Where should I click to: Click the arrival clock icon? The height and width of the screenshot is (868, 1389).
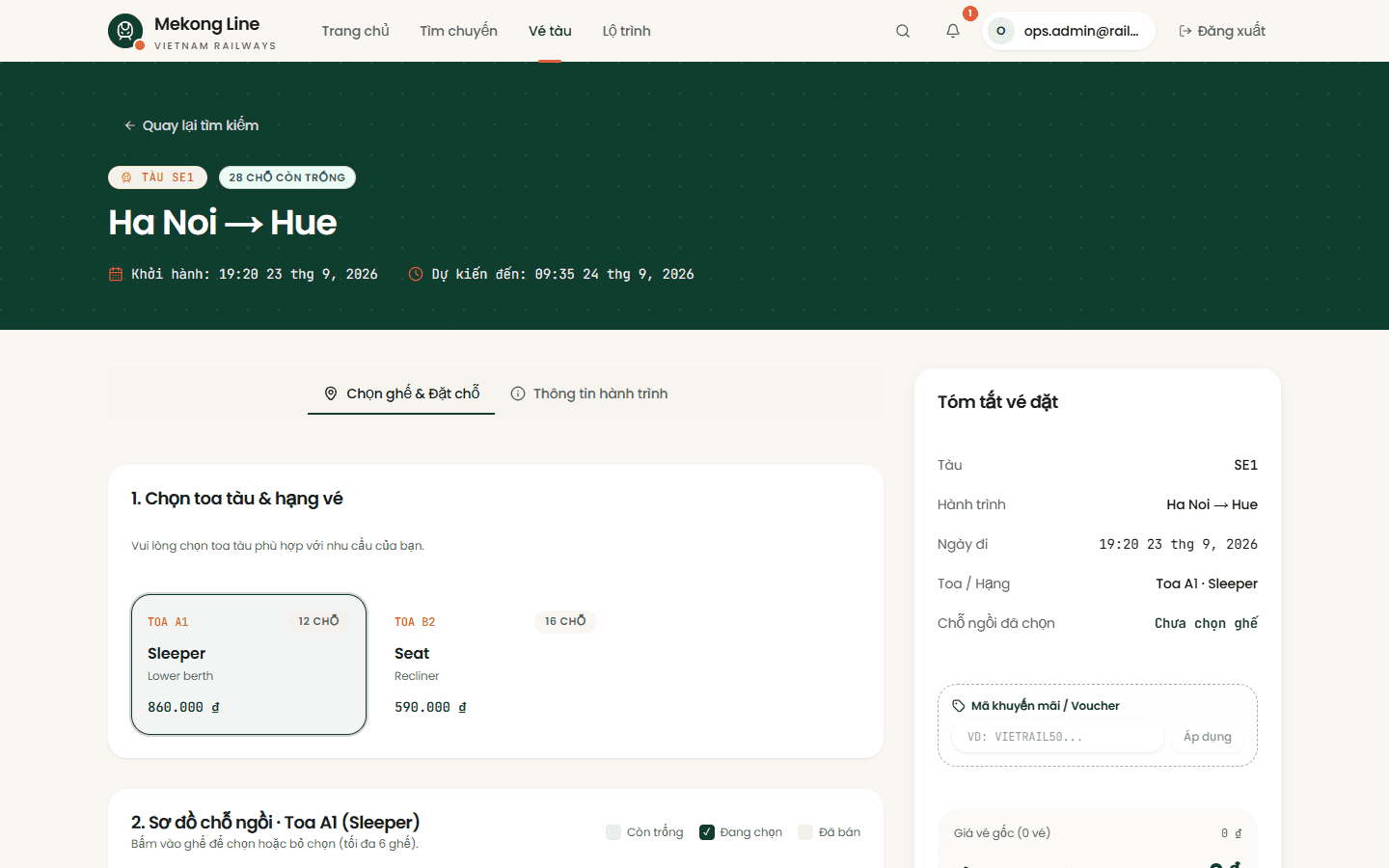(416, 274)
